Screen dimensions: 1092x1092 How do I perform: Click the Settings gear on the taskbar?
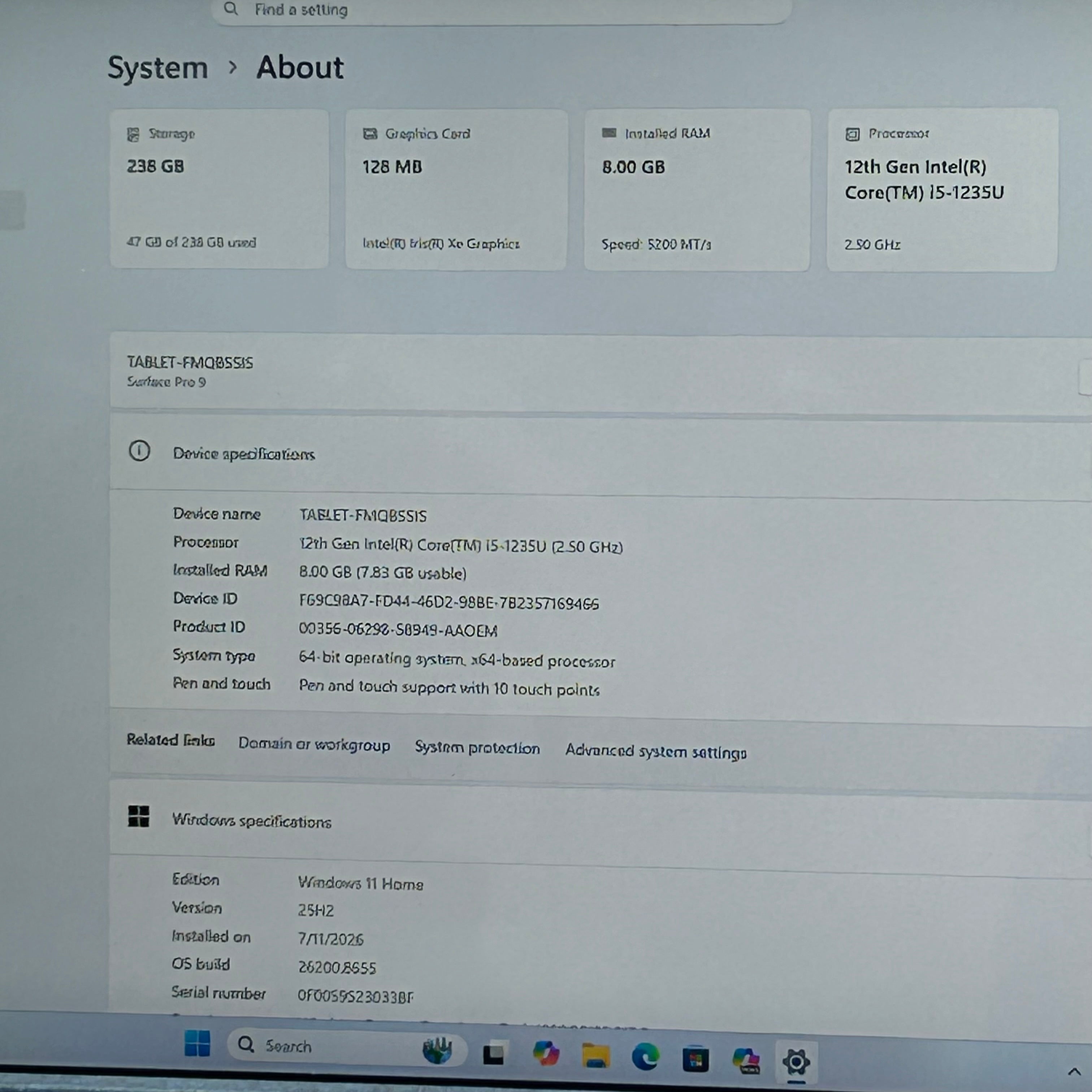[796, 1062]
